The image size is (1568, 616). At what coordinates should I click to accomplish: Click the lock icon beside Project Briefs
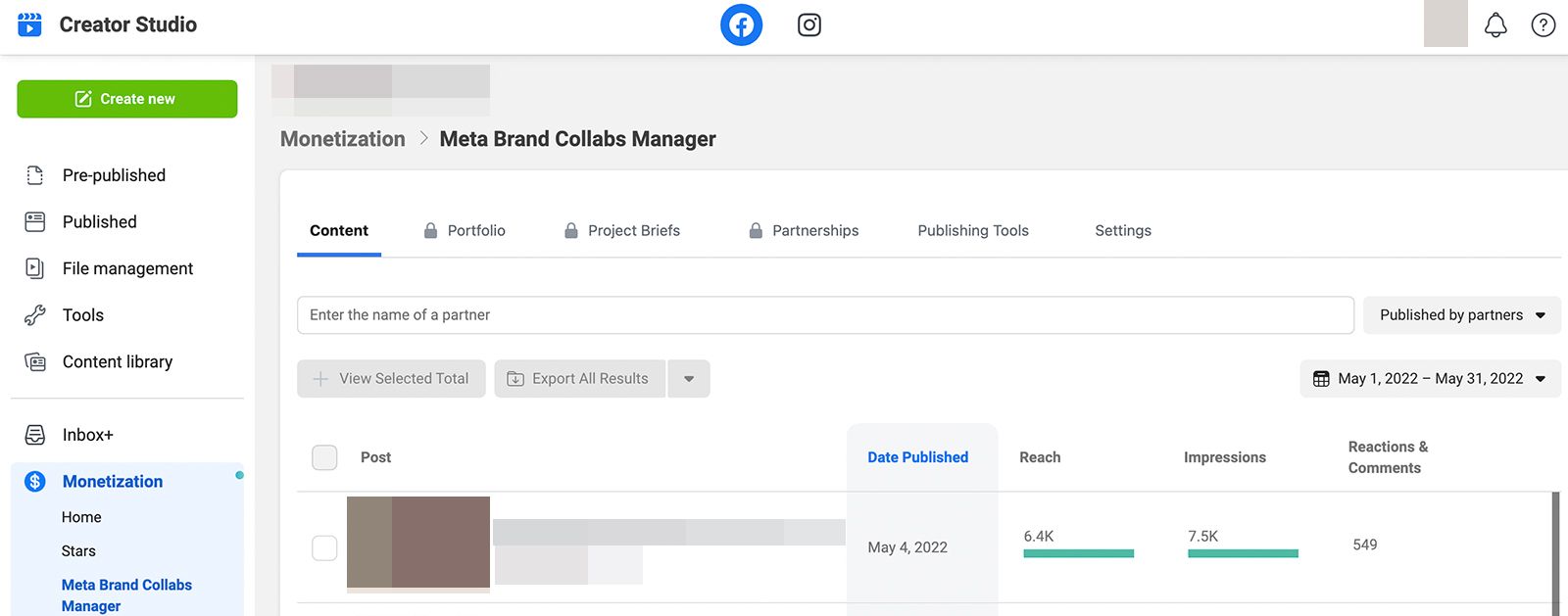point(571,231)
